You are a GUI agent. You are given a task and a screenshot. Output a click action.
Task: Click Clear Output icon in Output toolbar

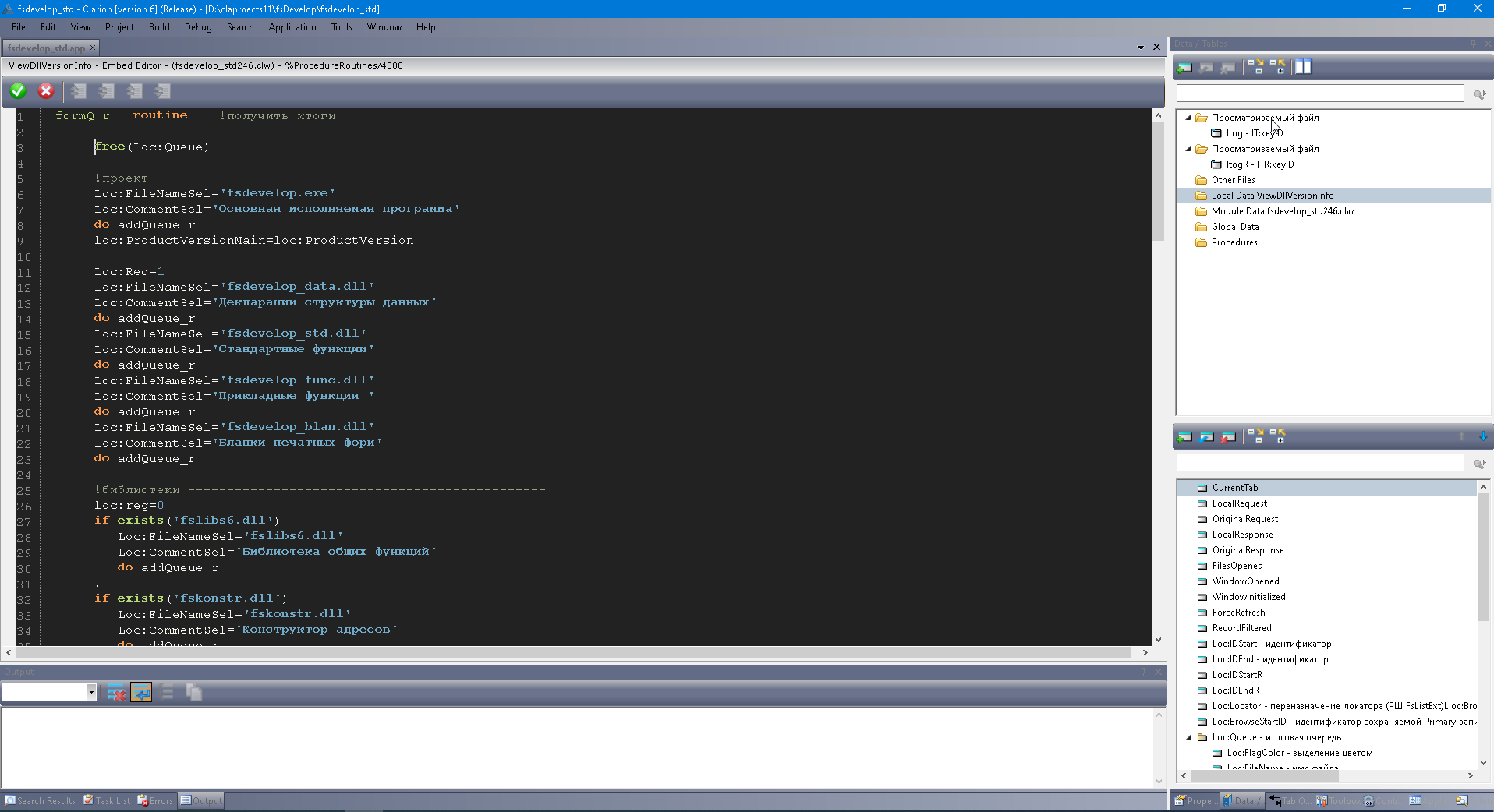116,693
